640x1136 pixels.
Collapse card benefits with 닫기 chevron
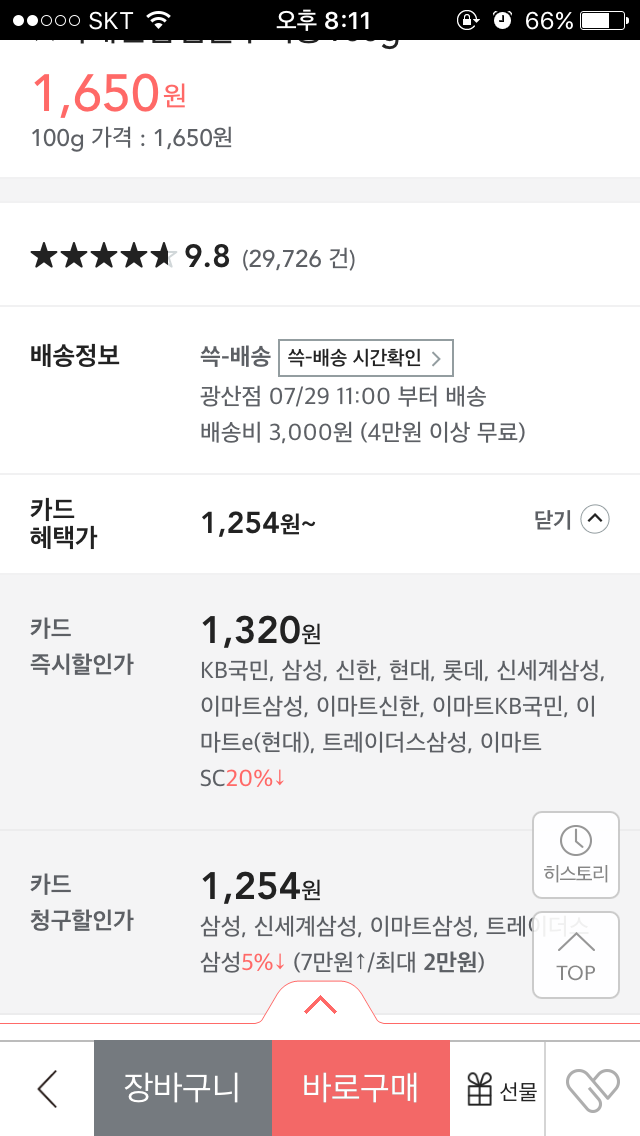click(x=594, y=520)
